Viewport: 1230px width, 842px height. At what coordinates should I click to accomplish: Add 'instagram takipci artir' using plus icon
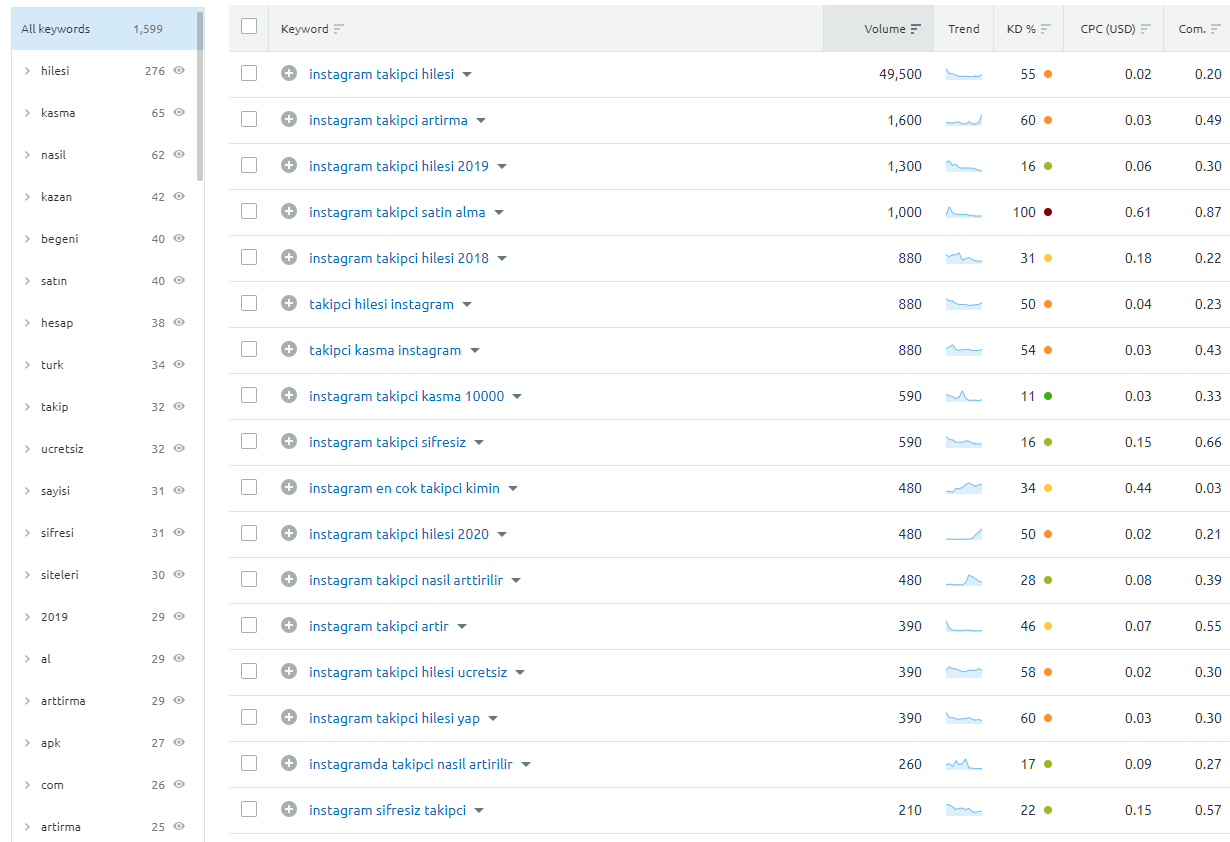click(x=289, y=626)
